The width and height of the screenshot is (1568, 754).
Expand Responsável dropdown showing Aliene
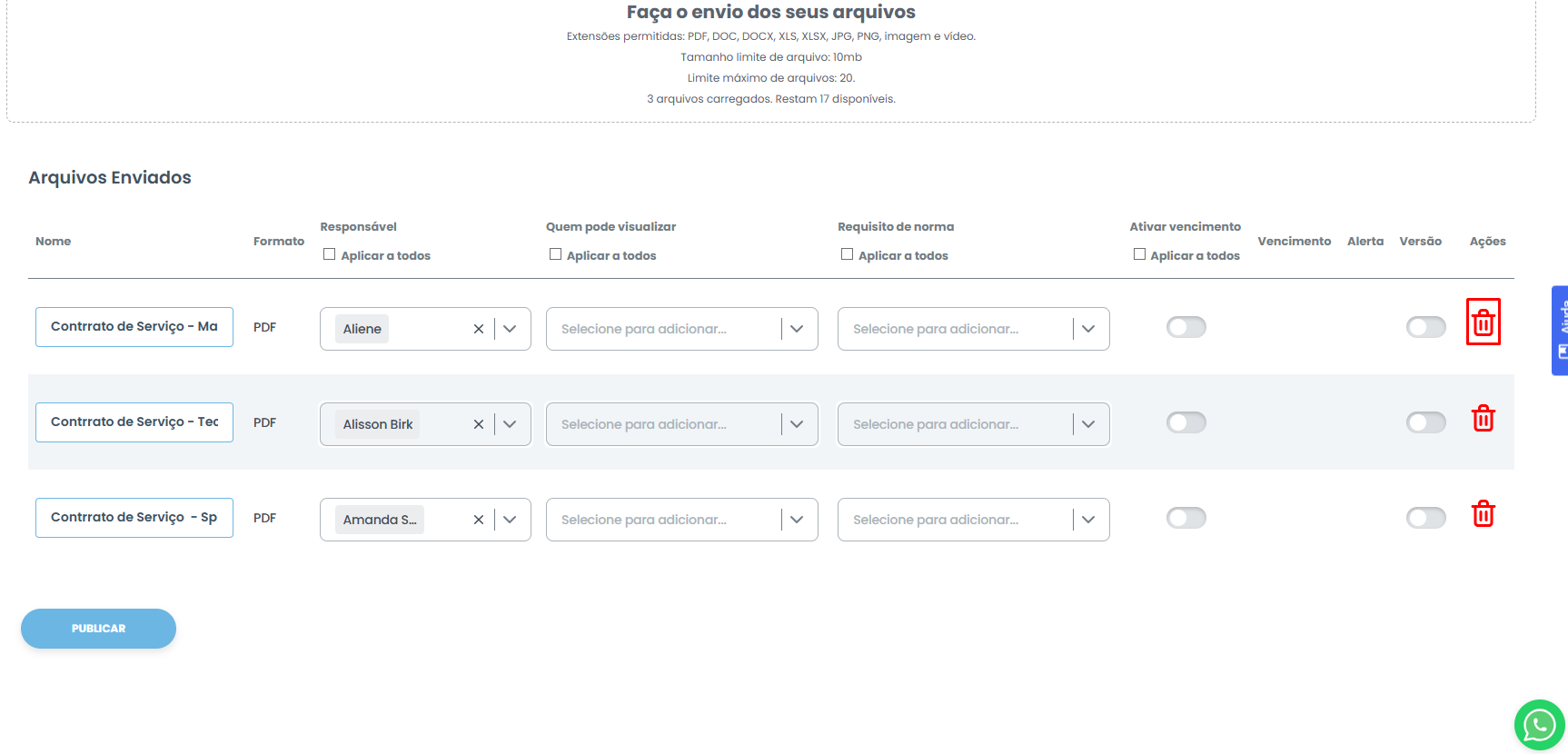(510, 329)
